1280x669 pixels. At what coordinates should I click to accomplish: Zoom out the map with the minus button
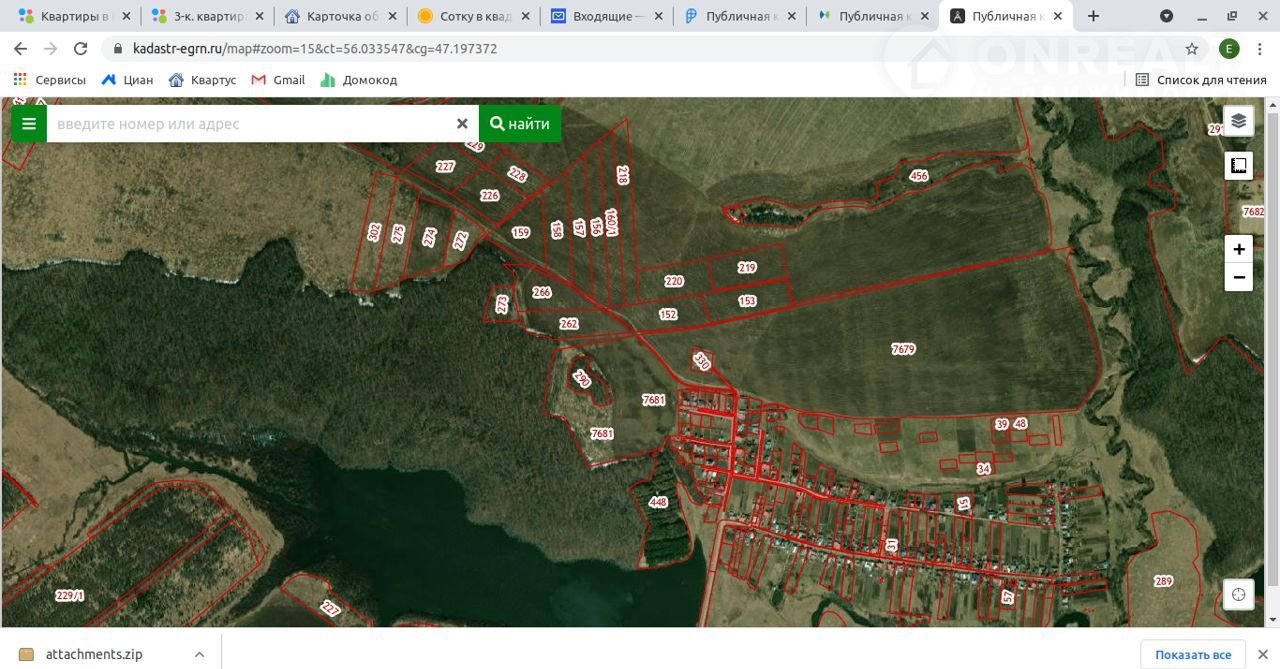1238,277
